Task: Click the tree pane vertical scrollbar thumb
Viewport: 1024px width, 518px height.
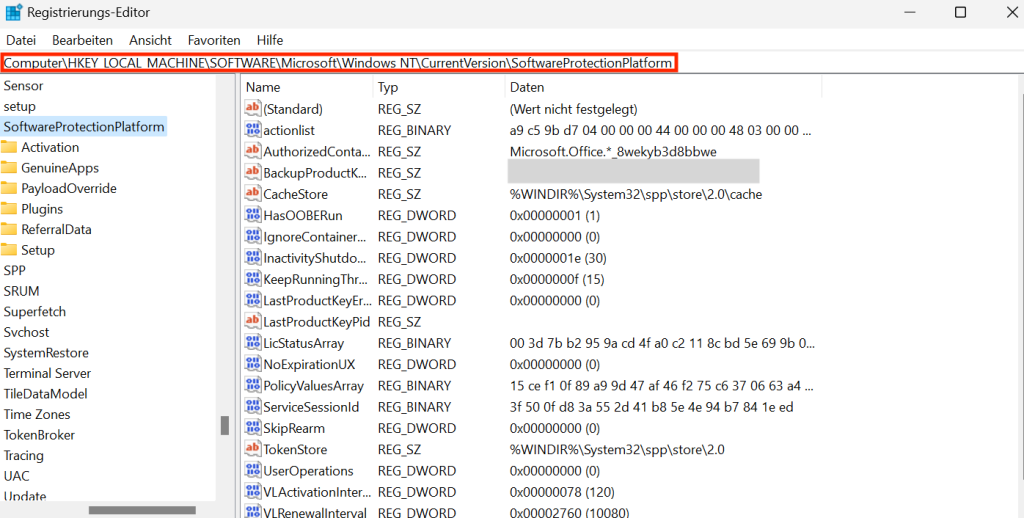Action: point(225,425)
